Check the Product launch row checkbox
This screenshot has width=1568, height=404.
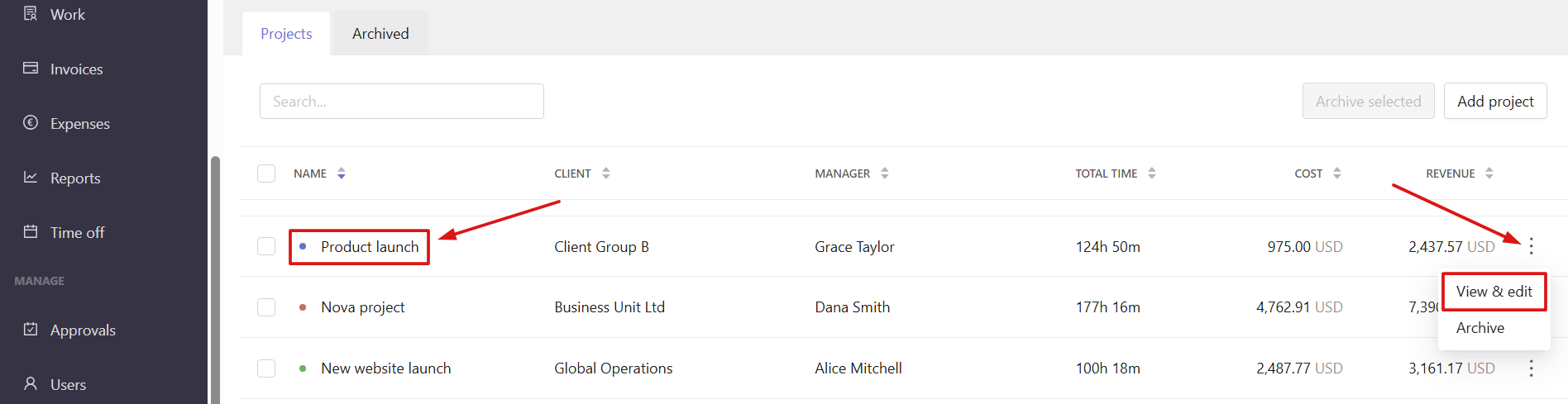click(x=266, y=246)
